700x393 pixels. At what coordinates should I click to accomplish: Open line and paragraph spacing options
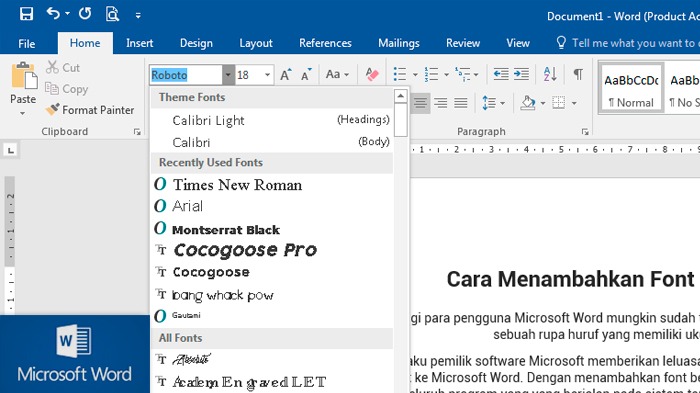click(493, 103)
